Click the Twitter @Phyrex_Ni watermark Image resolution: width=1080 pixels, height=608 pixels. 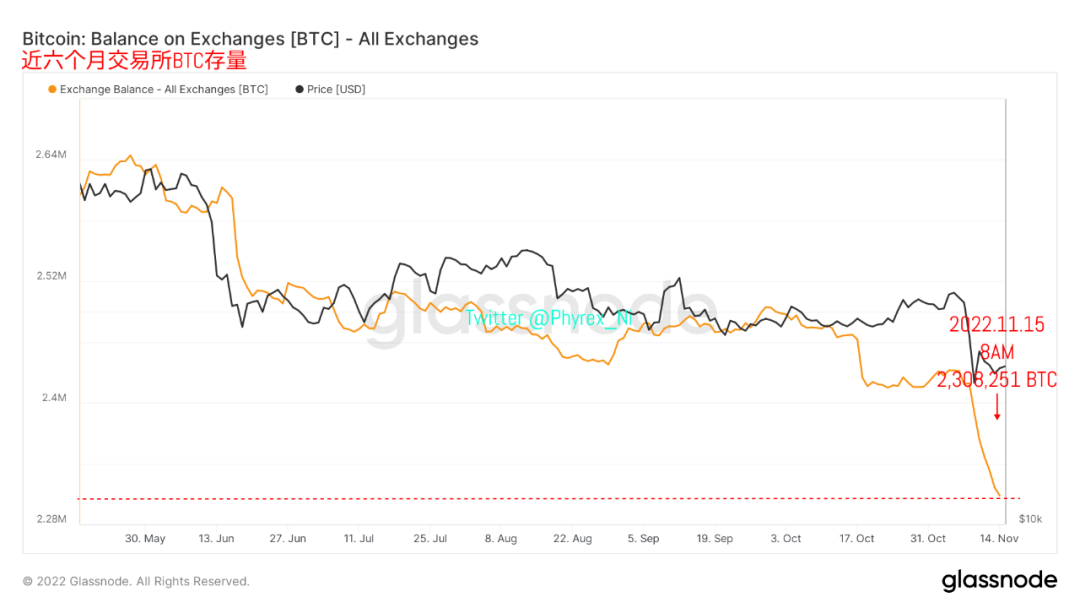(x=549, y=318)
